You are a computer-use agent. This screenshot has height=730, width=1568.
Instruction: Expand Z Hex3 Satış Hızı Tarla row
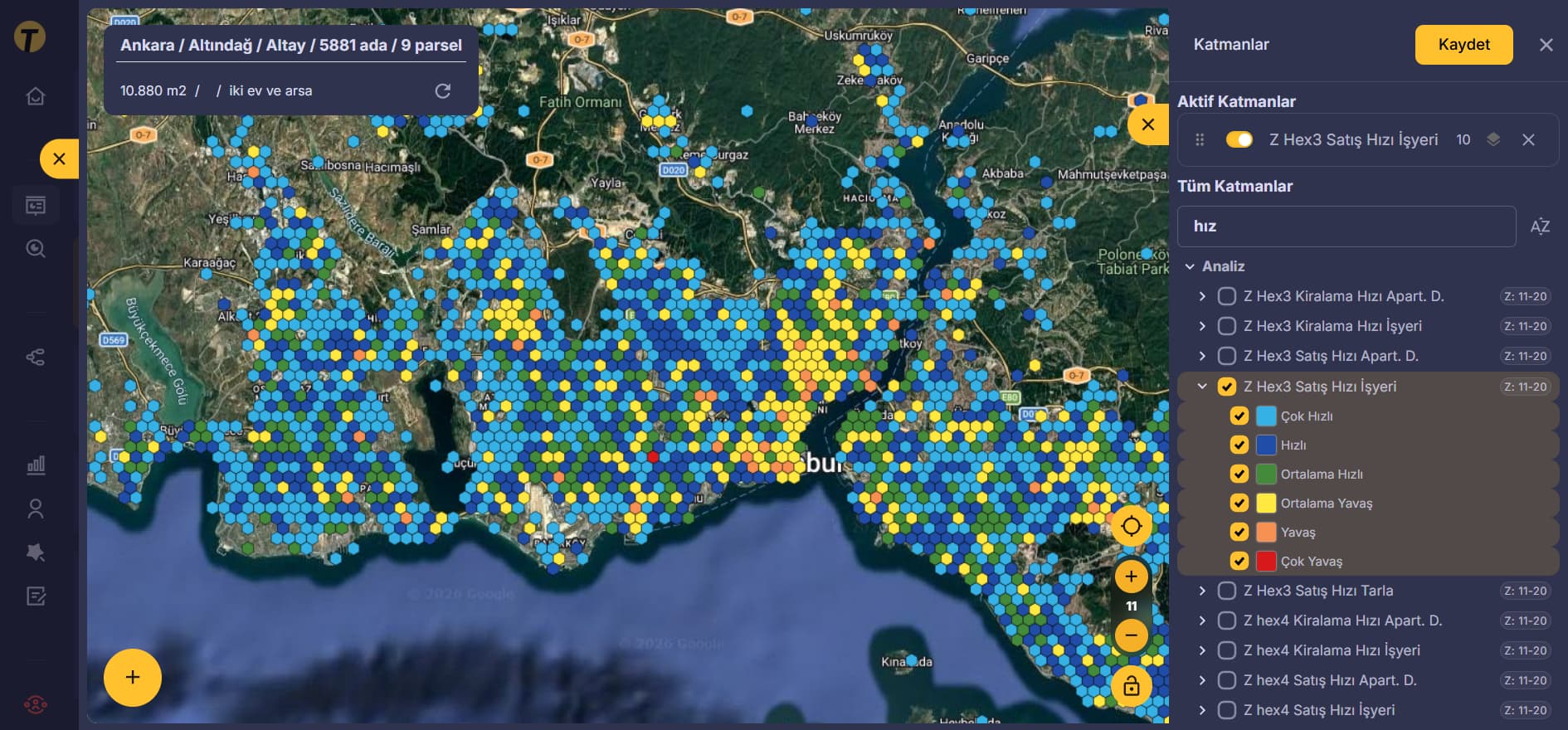(1202, 591)
